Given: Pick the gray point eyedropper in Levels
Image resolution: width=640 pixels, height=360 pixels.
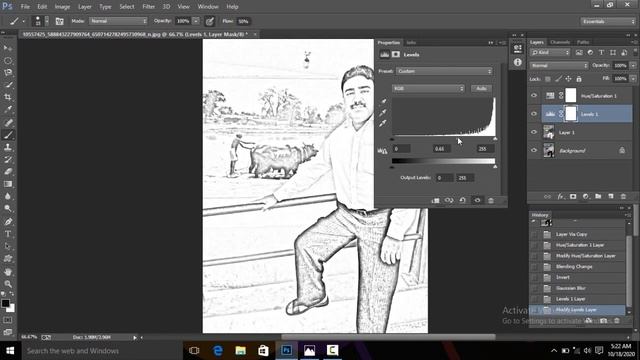Looking at the screenshot, I should (x=383, y=112).
